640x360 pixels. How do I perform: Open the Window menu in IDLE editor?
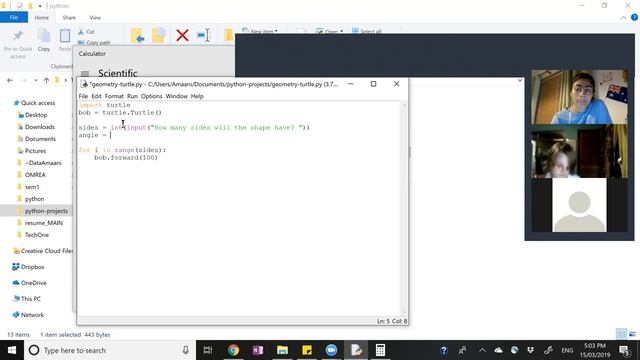pos(176,96)
